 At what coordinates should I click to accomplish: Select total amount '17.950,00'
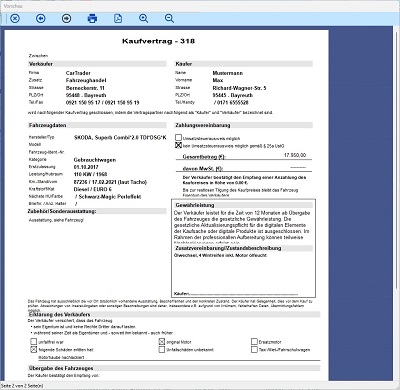tap(295, 155)
